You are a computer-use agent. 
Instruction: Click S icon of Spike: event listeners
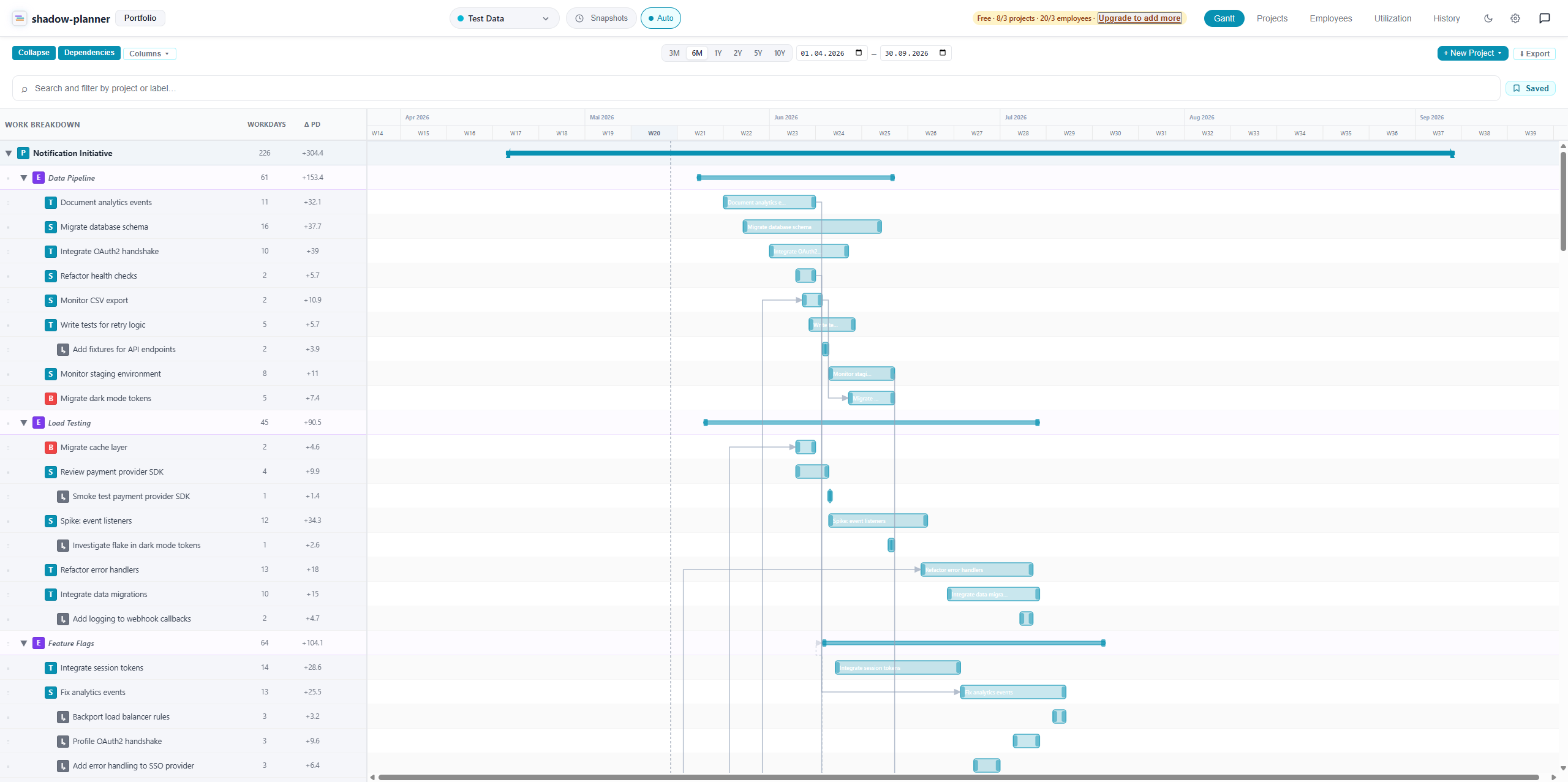[51, 521]
